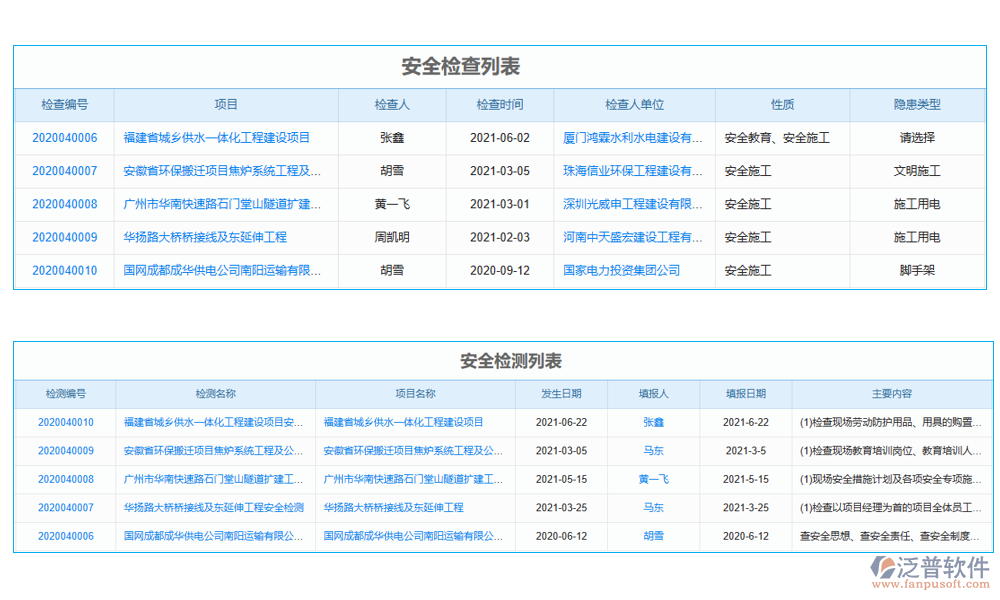The image size is (1000, 600).
Task: Click the 安全检测列表 title bar
Action: coord(500,358)
